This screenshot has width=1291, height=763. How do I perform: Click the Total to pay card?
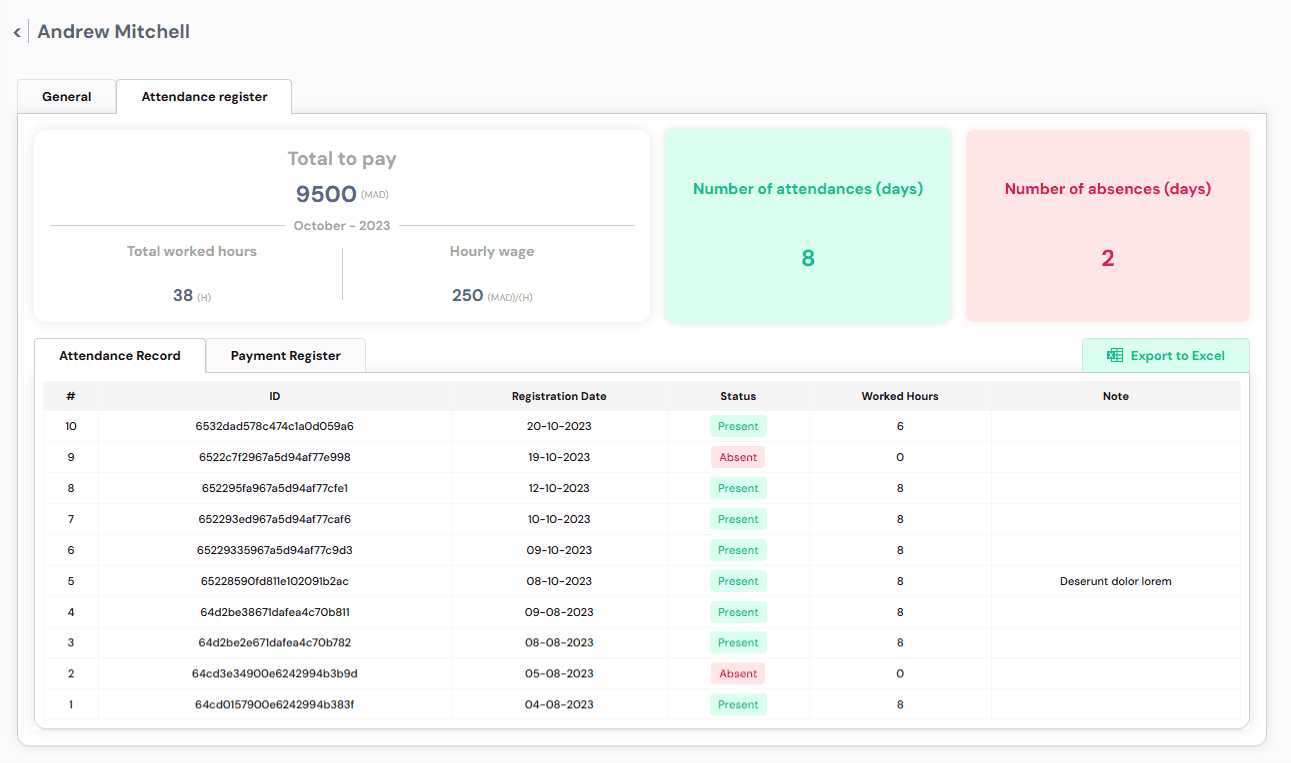(x=342, y=226)
